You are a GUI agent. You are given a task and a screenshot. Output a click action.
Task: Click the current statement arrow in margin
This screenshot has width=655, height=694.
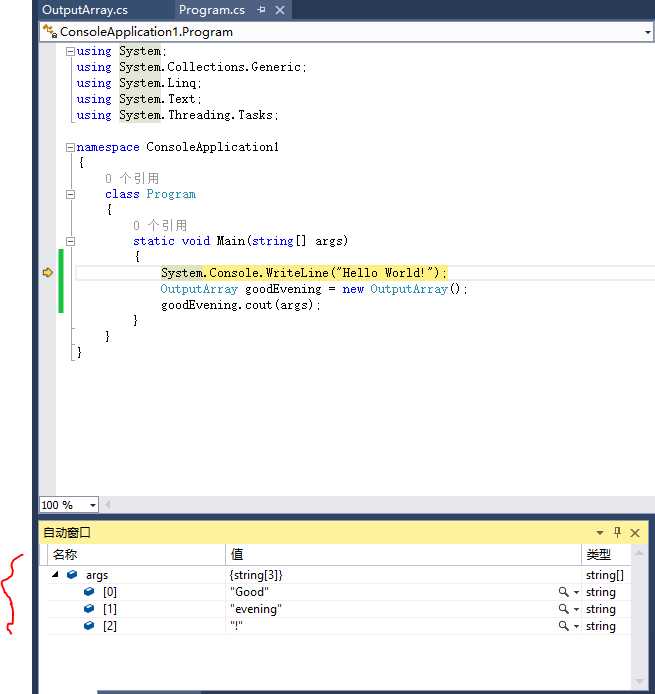(48, 273)
